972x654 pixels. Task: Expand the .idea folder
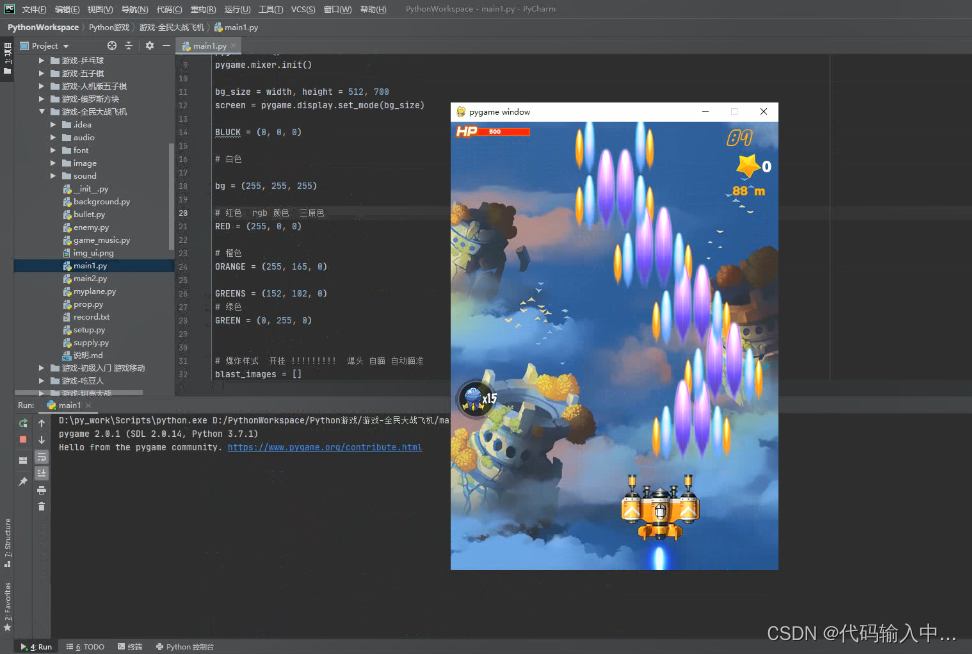point(53,125)
